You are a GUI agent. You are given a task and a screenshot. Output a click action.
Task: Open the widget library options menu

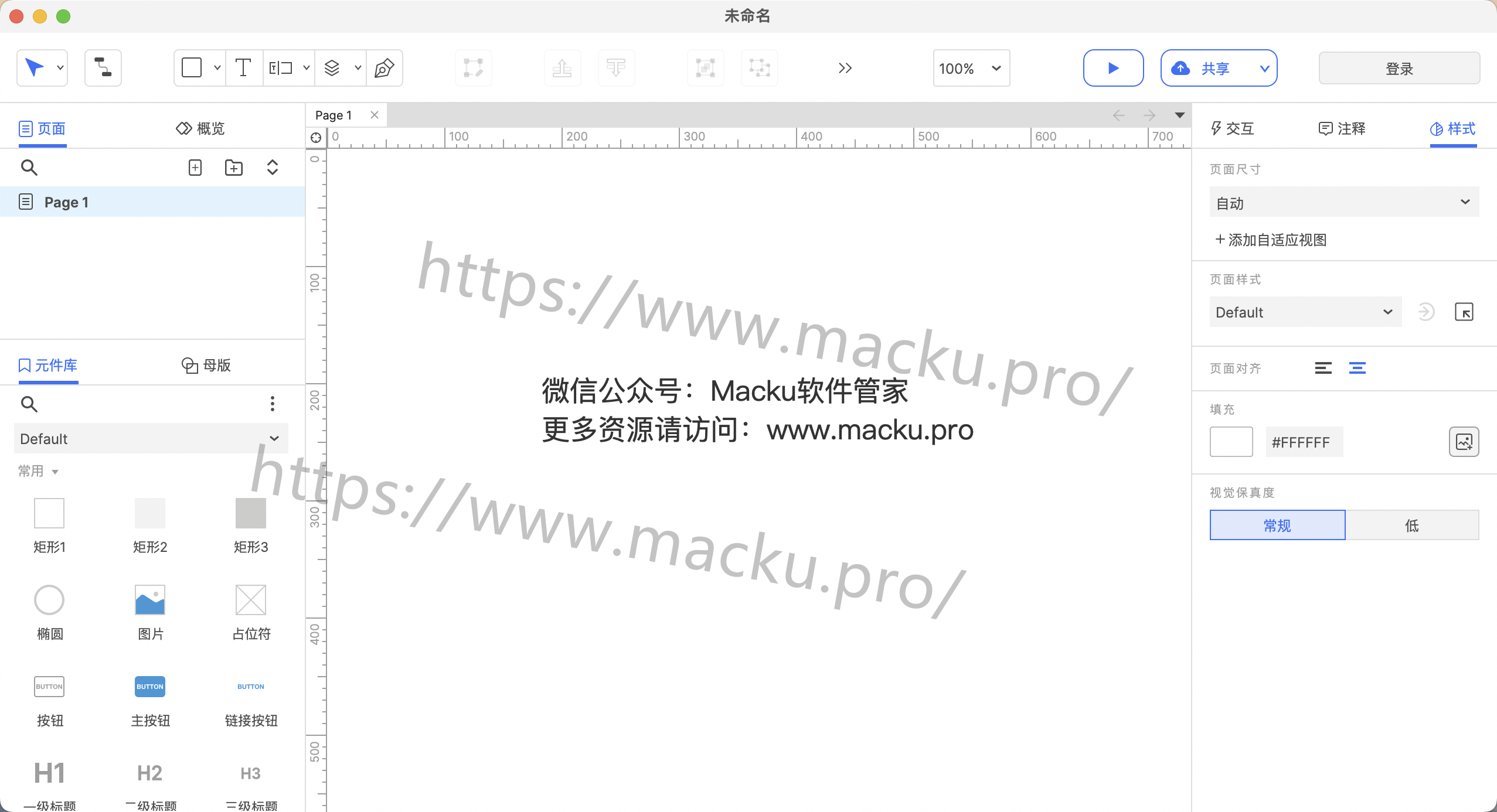coord(273,404)
